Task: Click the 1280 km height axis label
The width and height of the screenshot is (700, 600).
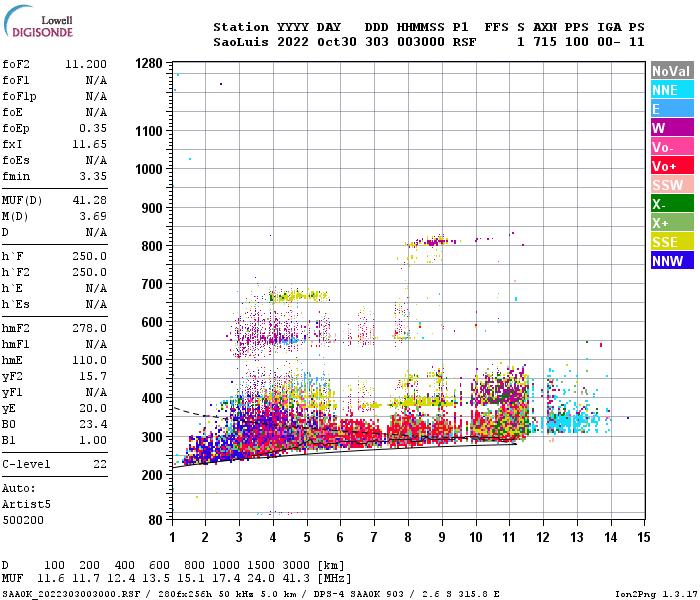Action: click(149, 63)
